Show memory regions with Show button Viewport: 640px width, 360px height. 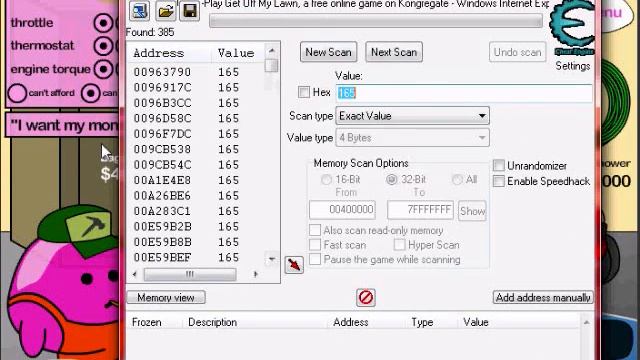[x=472, y=211]
